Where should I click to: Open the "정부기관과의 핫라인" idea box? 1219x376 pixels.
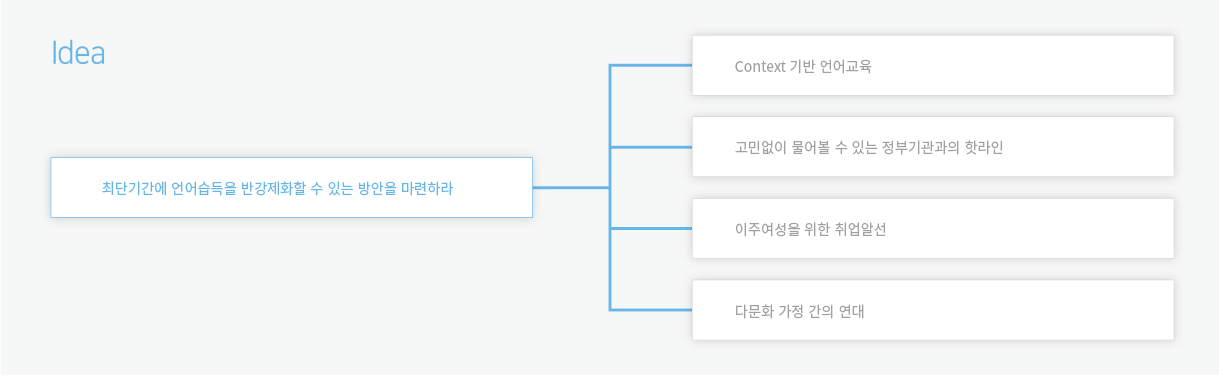point(933,147)
